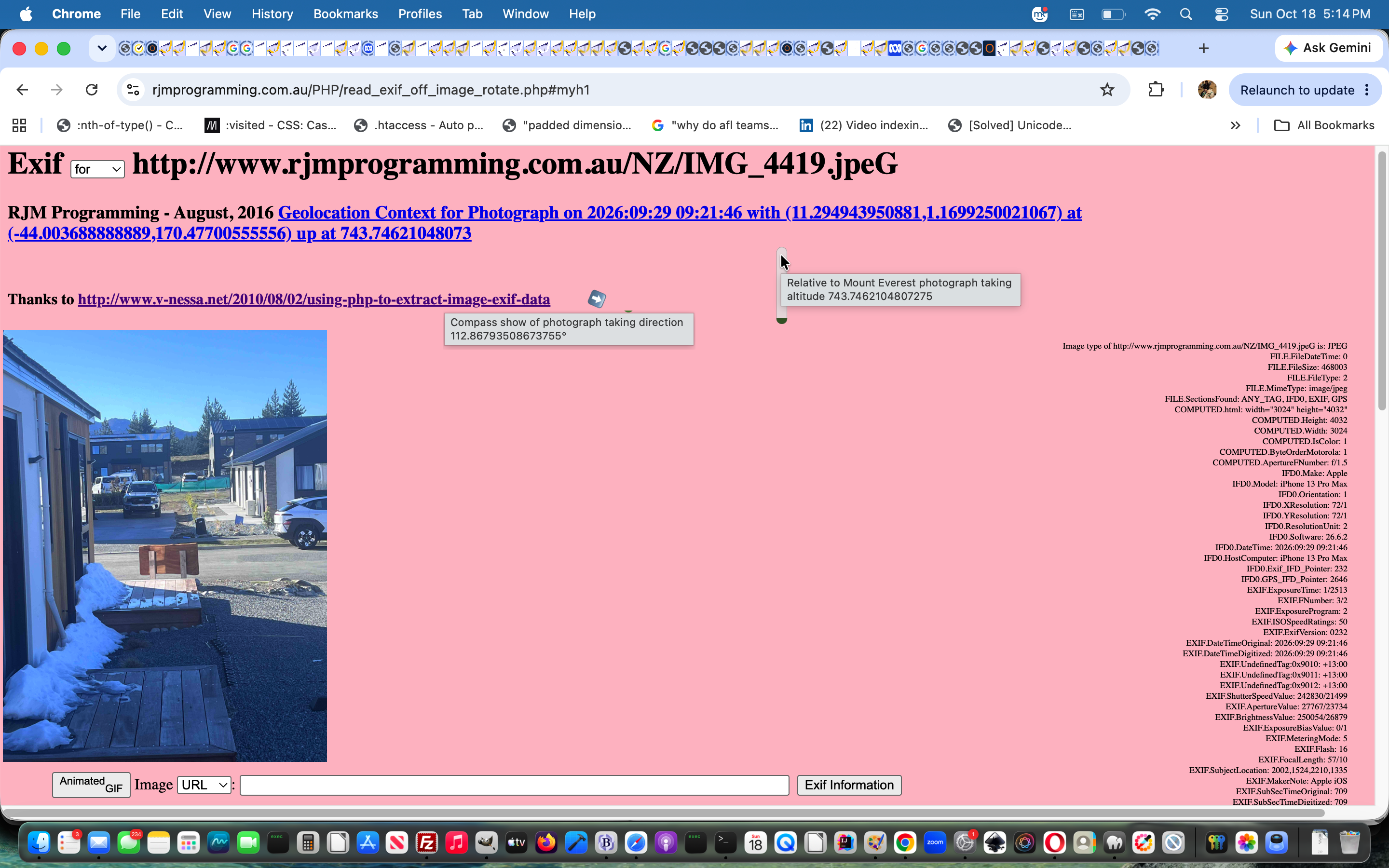Open the Extensions puzzle icon
1389x868 pixels.
coord(1156,90)
